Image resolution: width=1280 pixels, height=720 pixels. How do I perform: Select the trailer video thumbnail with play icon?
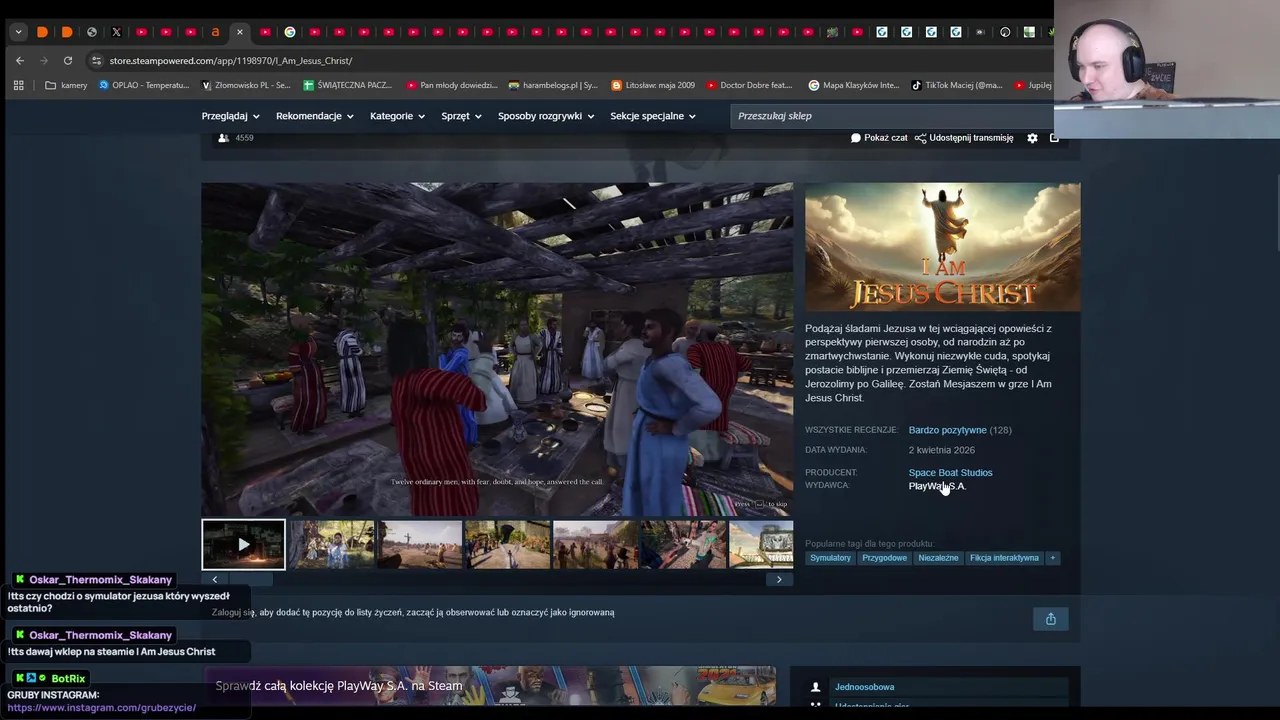coord(243,545)
